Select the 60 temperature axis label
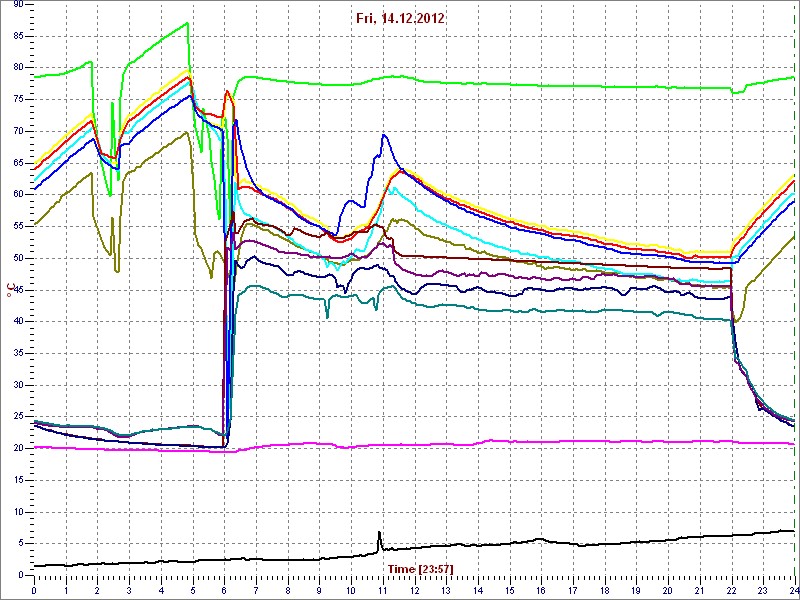This screenshot has height=600, width=800. click(x=18, y=194)
